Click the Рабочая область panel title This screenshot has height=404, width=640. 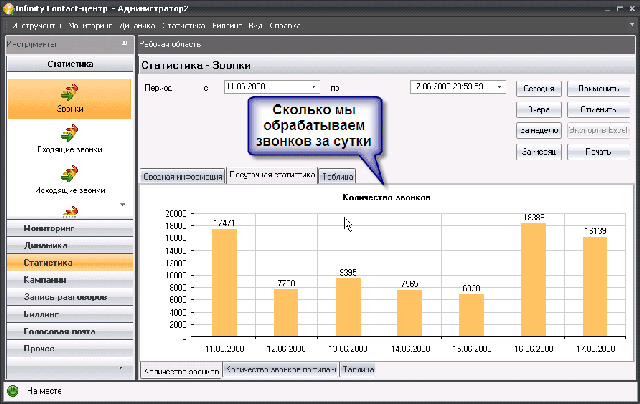170,44
